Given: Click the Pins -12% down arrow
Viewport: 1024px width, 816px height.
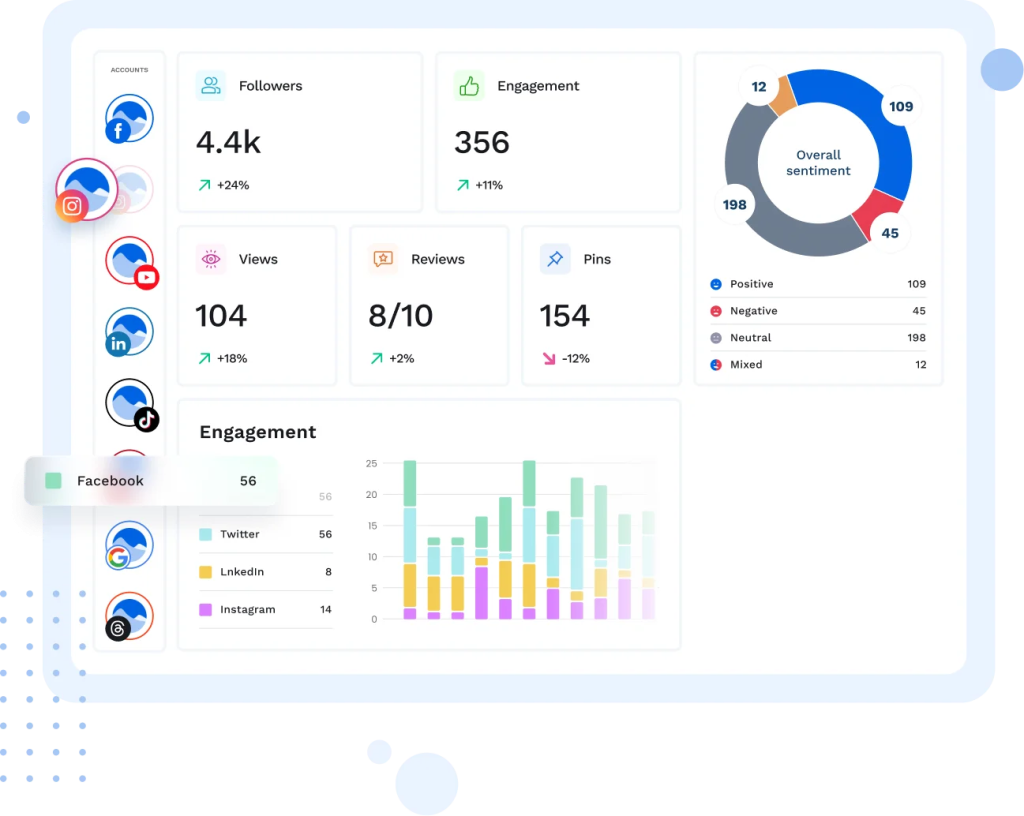Looking at the screenshot, I should [548, 358].
